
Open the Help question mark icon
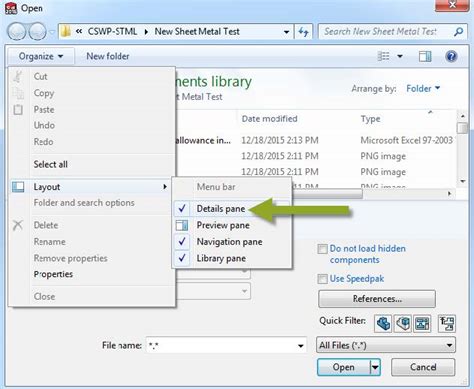[x=451, y=56]
